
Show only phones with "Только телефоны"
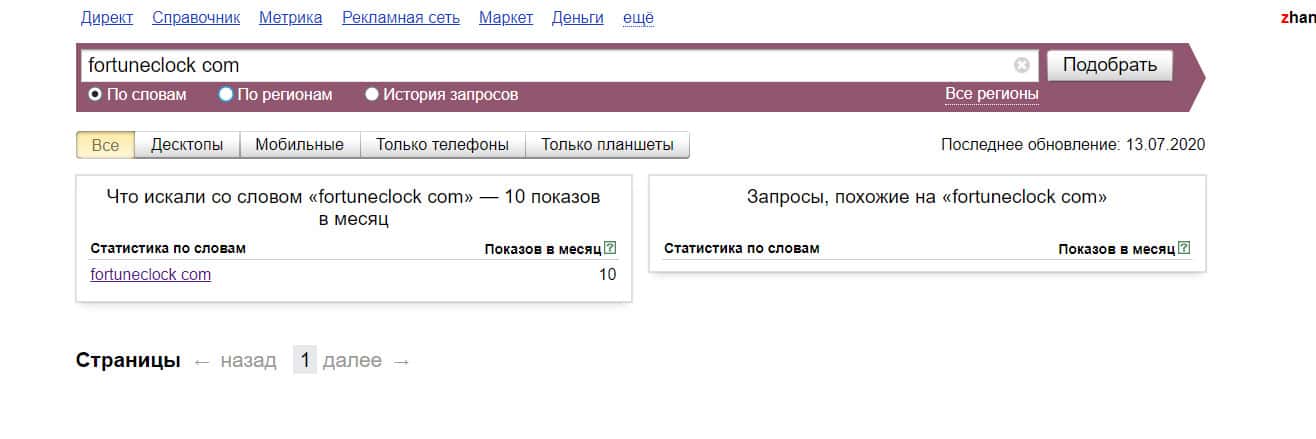tap(442, 145)
